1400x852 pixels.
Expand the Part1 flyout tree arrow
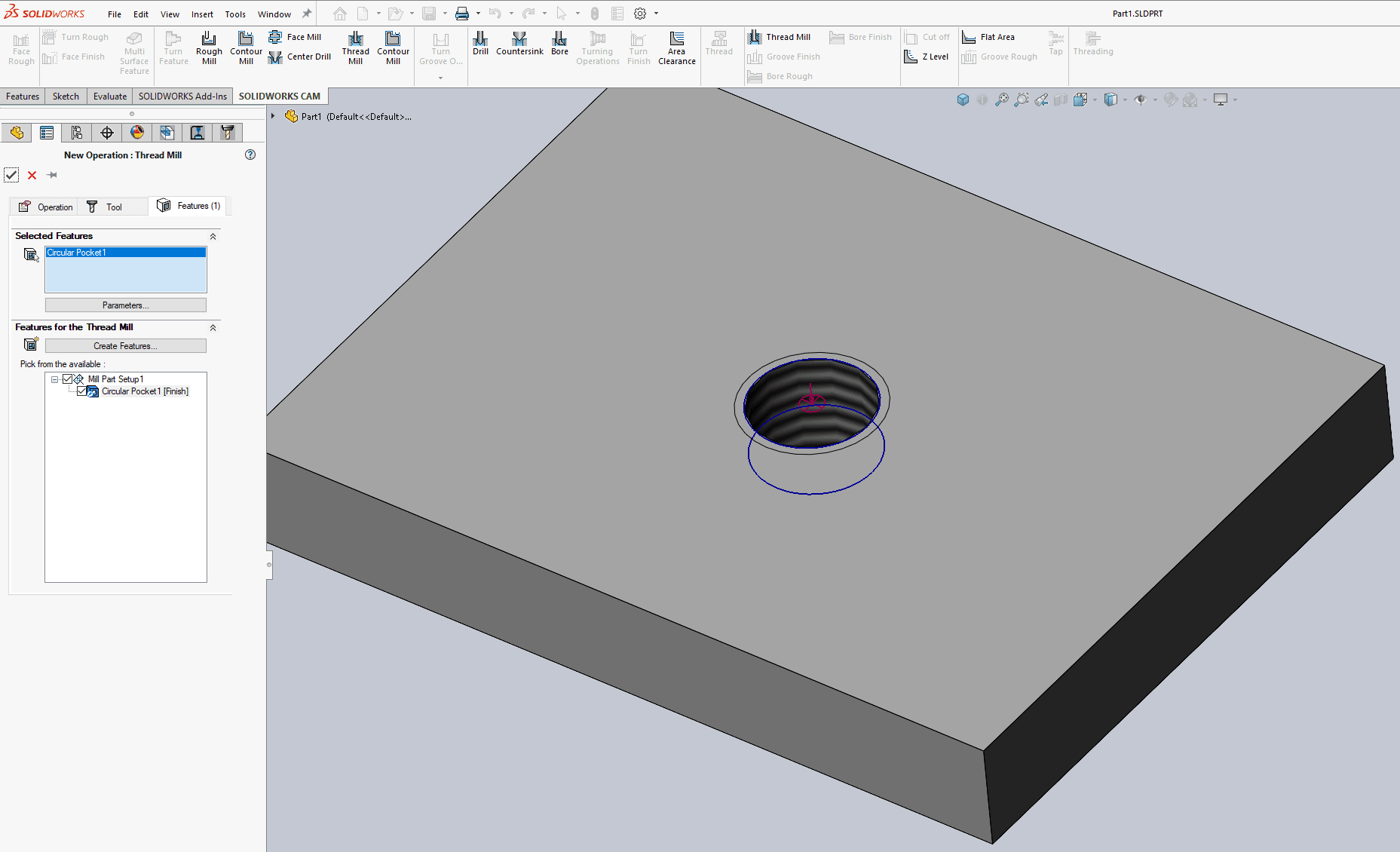point(273,116)
